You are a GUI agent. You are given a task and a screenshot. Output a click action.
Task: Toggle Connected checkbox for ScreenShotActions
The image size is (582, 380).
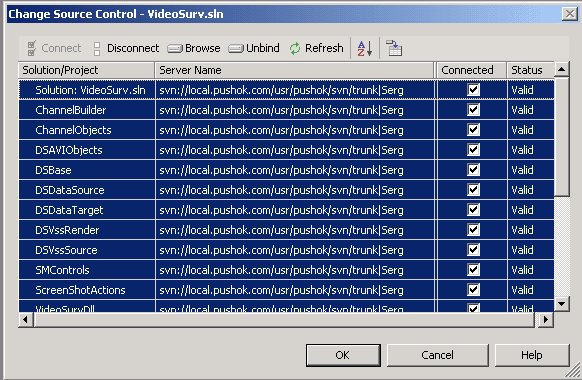click(473, 290)
